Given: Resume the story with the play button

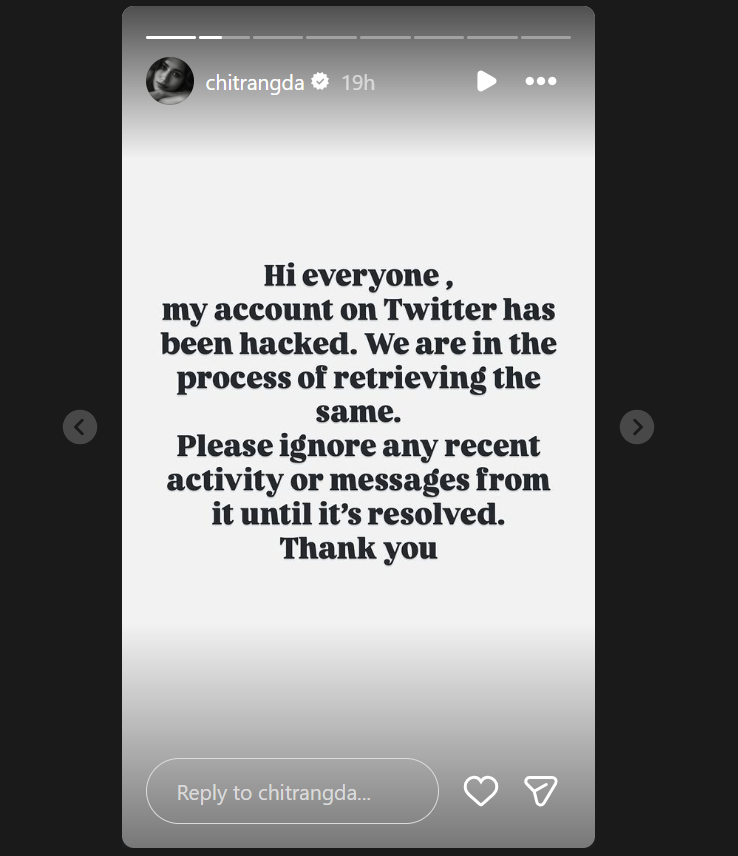Looking at the screenshot, I should click(486, 81).
